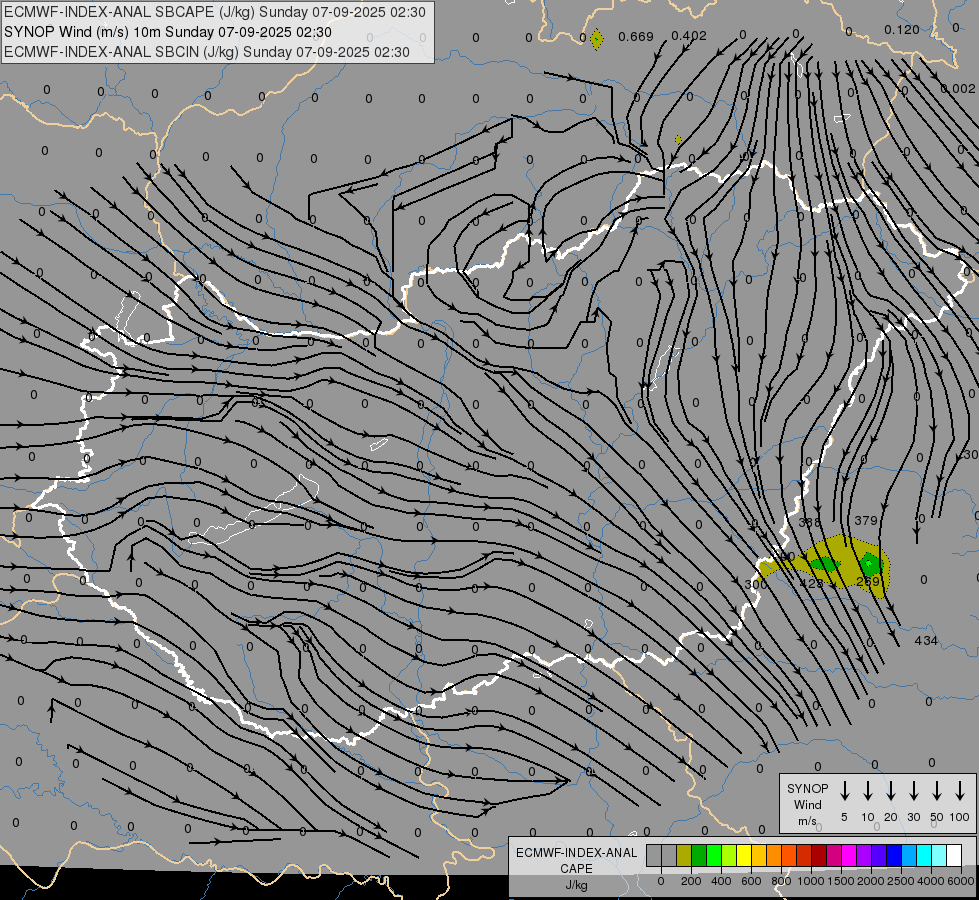Select the dark green CAPE legend swatch

[699, 855]
